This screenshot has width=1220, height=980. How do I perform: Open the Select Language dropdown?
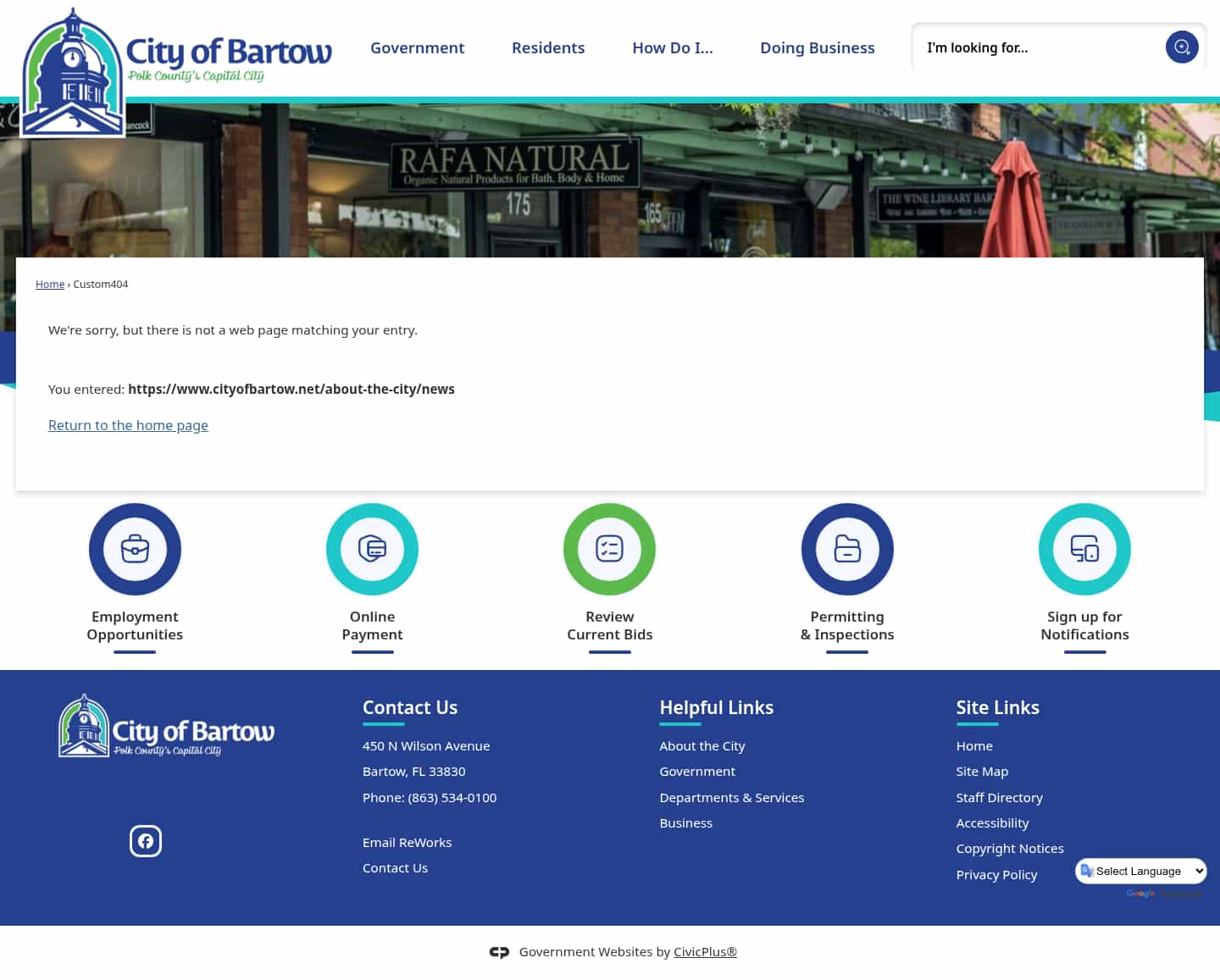(1140, 871)
